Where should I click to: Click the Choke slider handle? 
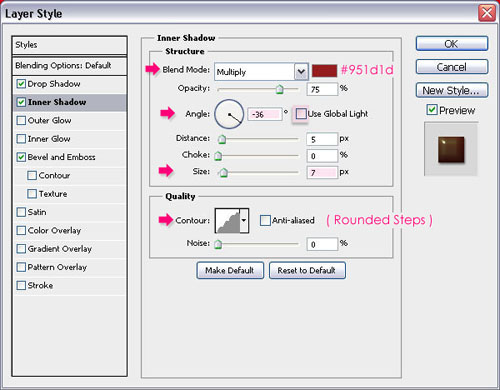click(x=218, y=155)
